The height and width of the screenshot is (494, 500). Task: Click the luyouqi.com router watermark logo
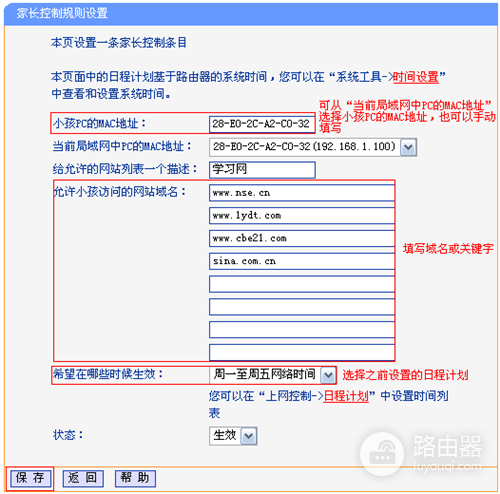pos(421,453)
